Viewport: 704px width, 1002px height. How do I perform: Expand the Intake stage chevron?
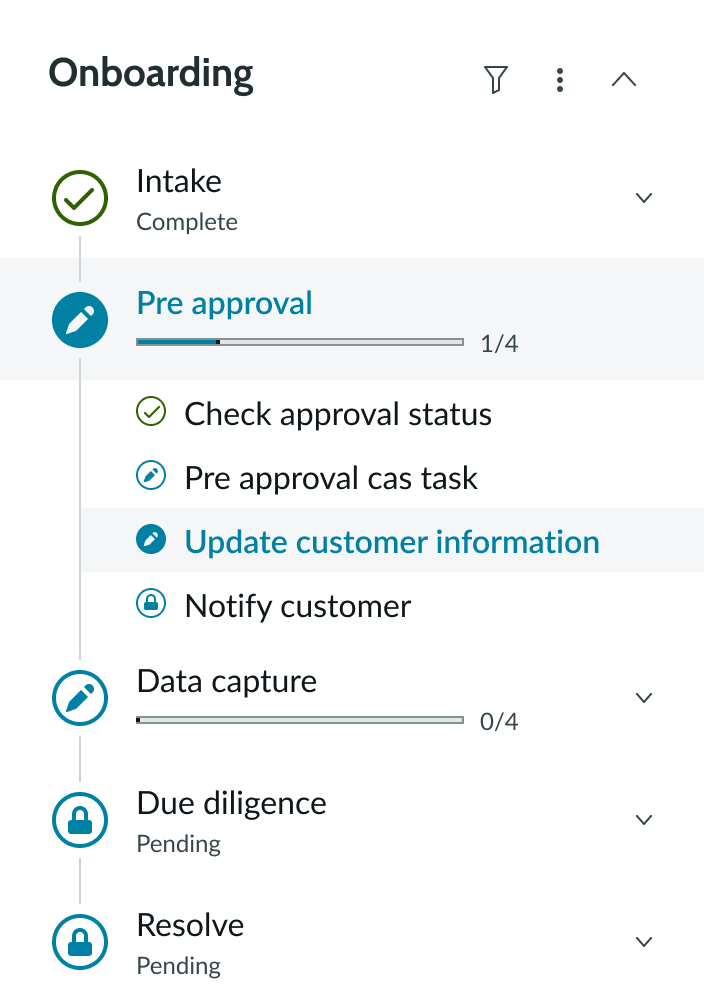click(644, 198)
